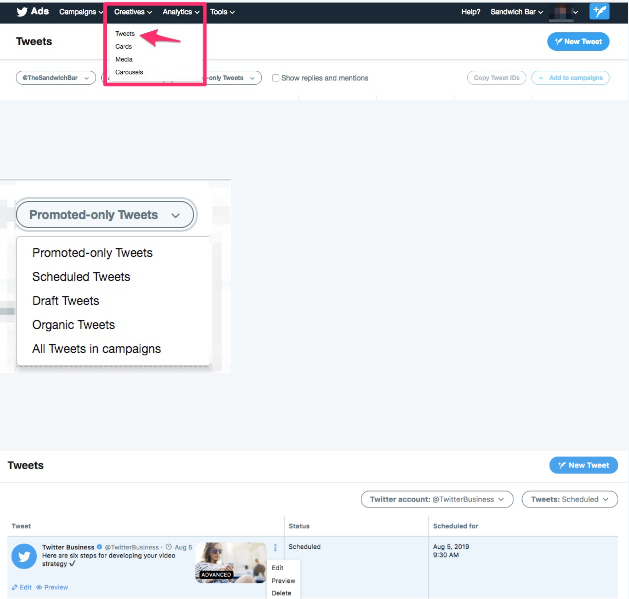
Task: Open the tweet image thumbnail labeled ADVANCED
Action: (231, 562)
